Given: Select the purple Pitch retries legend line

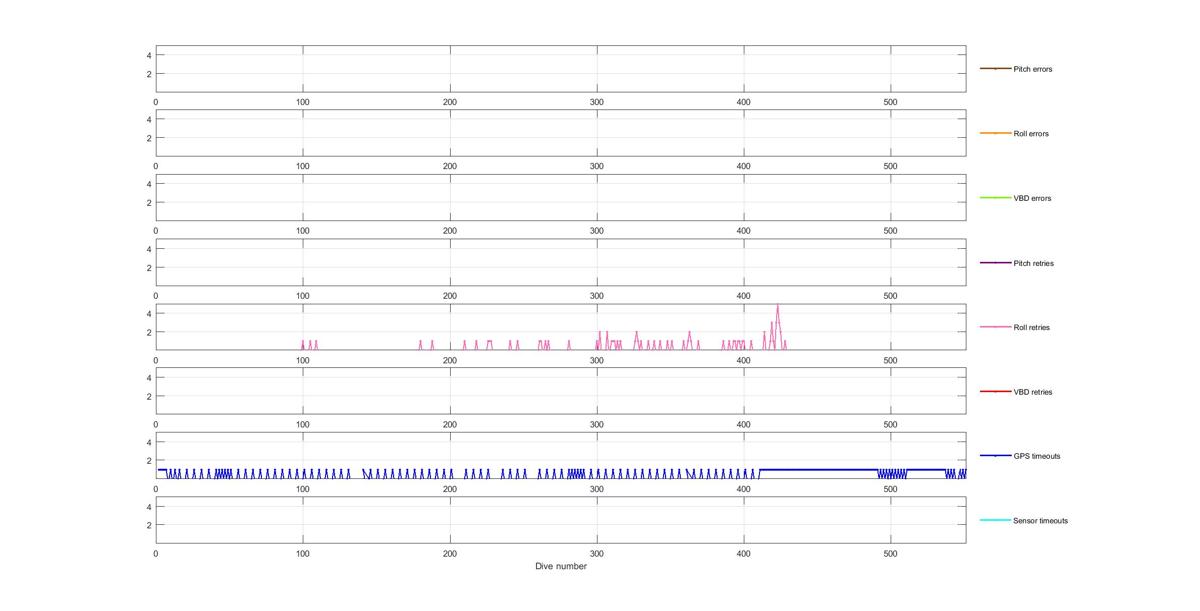Looking at the screenshot, I should click(995, 263).
